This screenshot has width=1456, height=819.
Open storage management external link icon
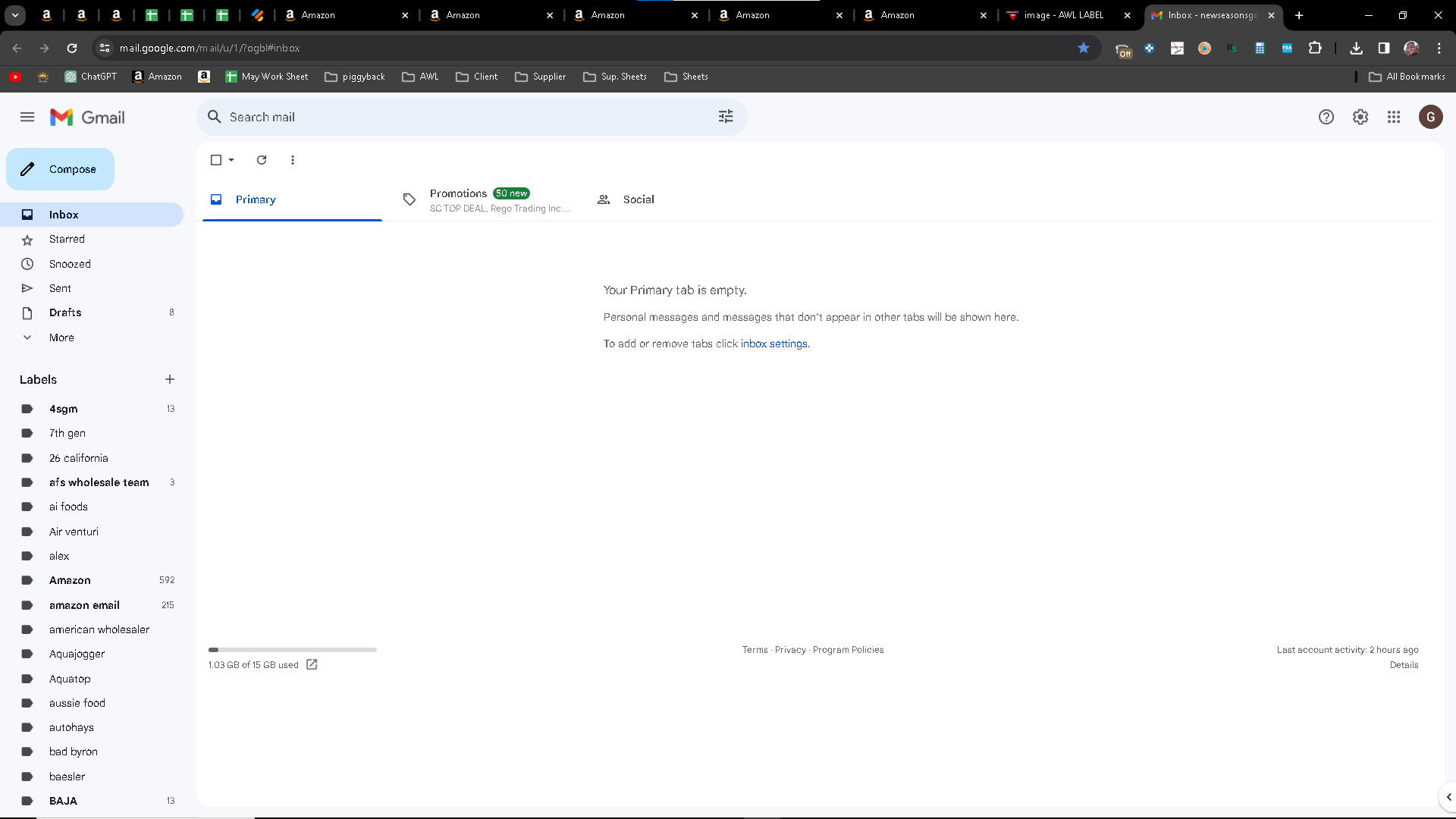tap(312, 664)
